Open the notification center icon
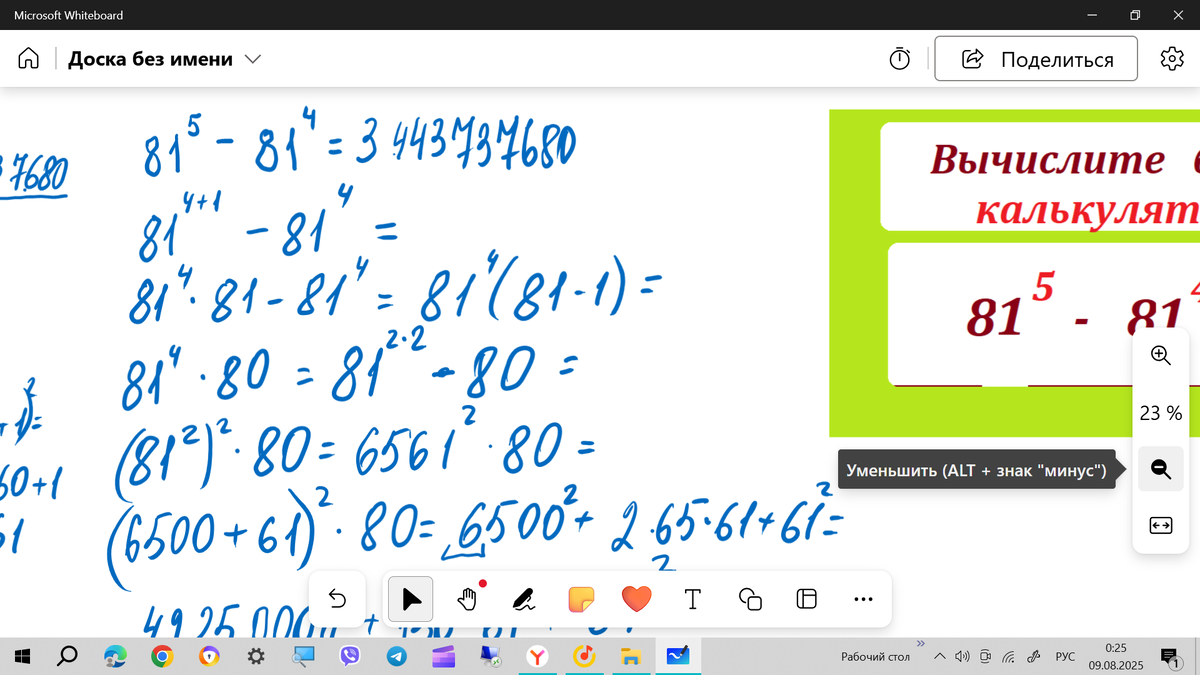Image resolution: width=1200 pixels, height=675 pixels. tap(1168, 657)
